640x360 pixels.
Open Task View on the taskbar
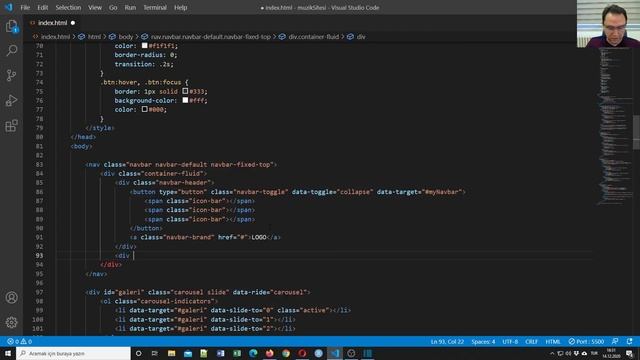(x=155, y=353)
